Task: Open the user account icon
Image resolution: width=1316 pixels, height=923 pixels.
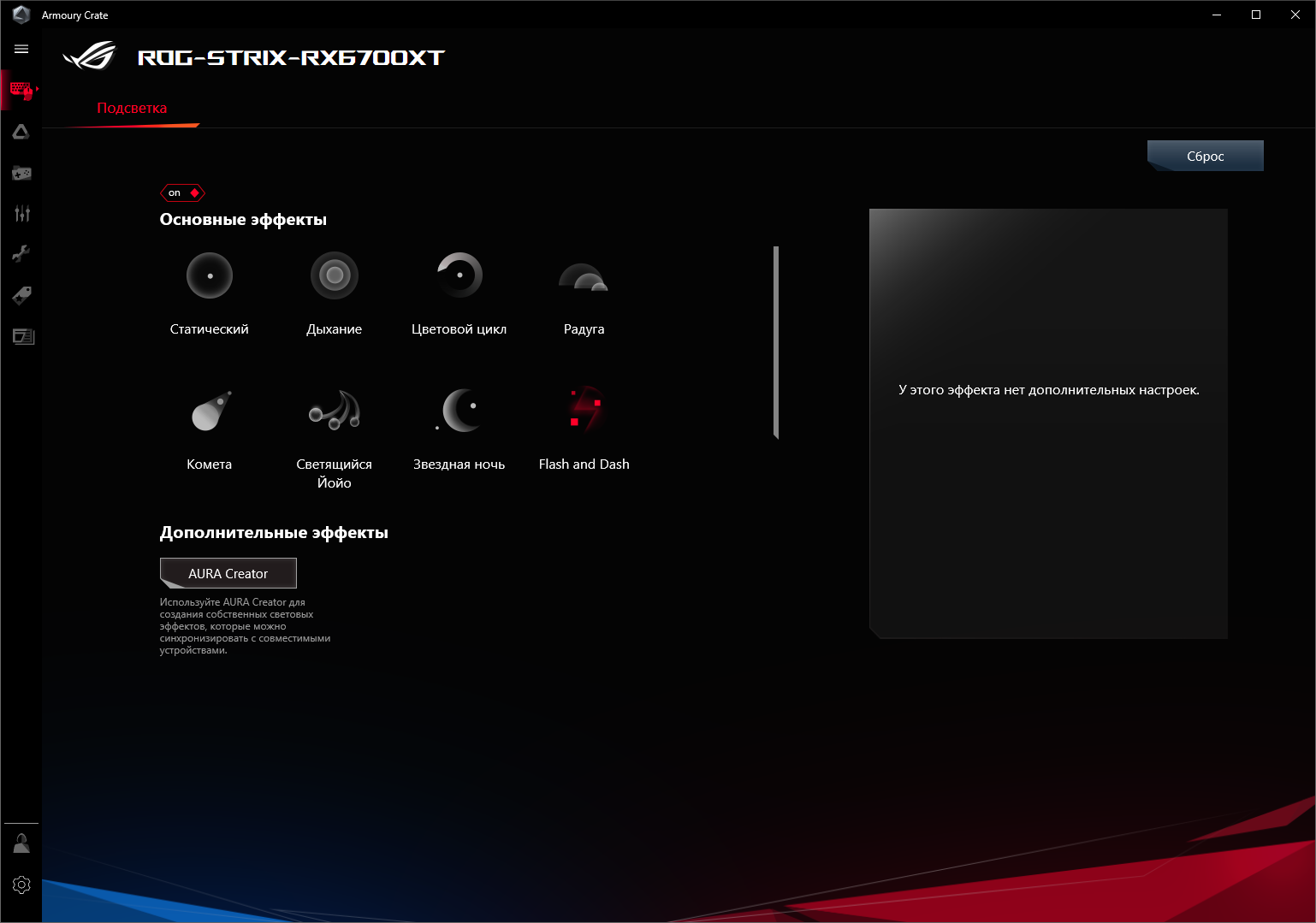Action: 21,843
